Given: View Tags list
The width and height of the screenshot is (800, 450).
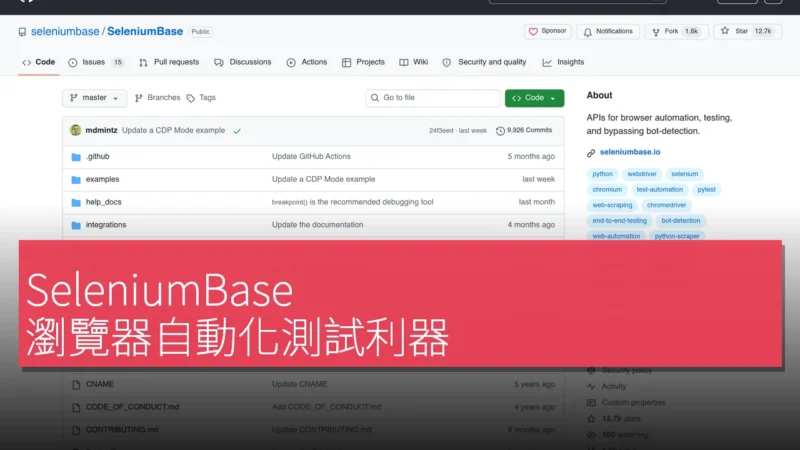Looking at the screenshot, I should [201, 98].
